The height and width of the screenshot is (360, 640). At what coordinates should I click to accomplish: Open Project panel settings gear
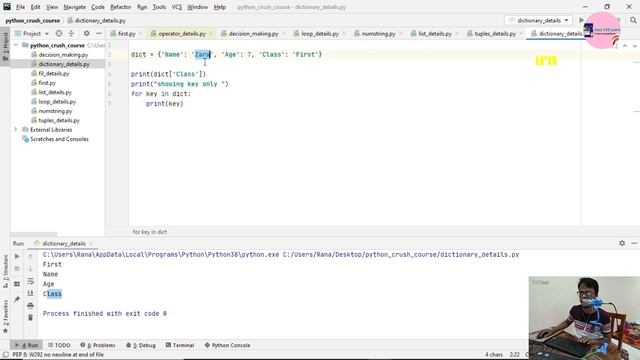pyautogui.click(x=87, y=33)
